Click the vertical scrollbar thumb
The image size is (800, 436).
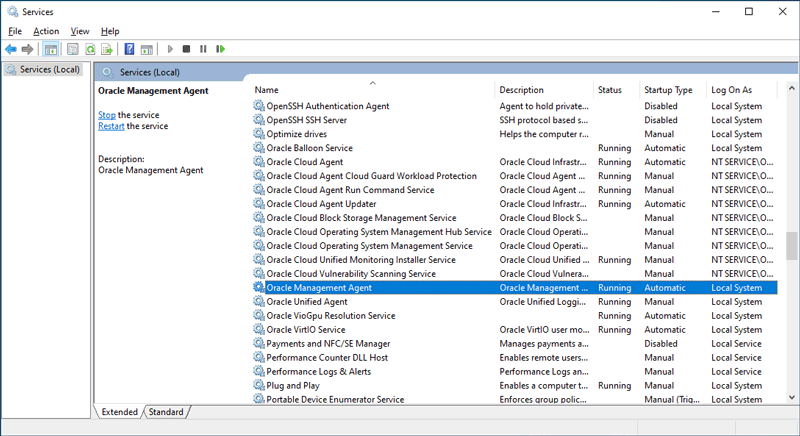point(792,246)
